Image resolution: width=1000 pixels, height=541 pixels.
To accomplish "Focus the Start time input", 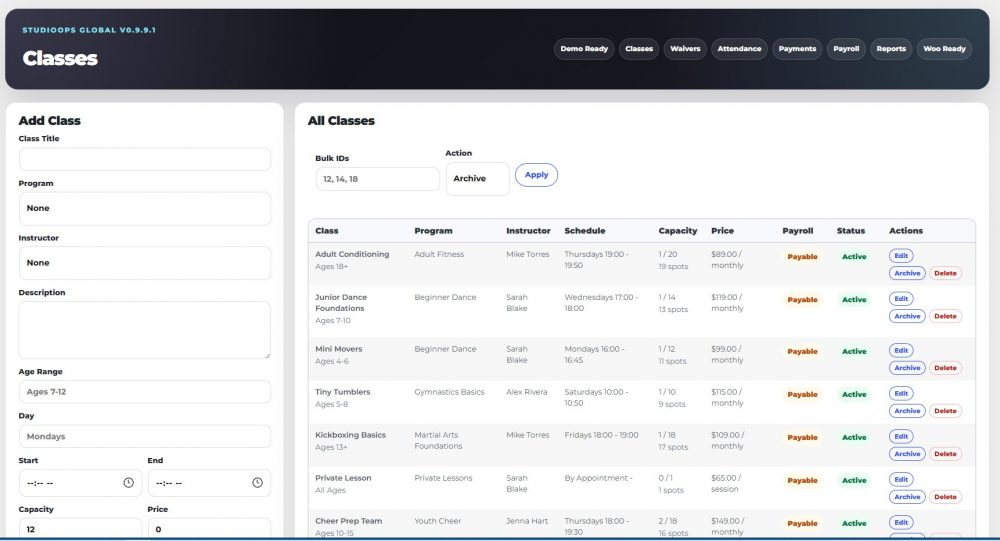I will (x=80, y=483).
